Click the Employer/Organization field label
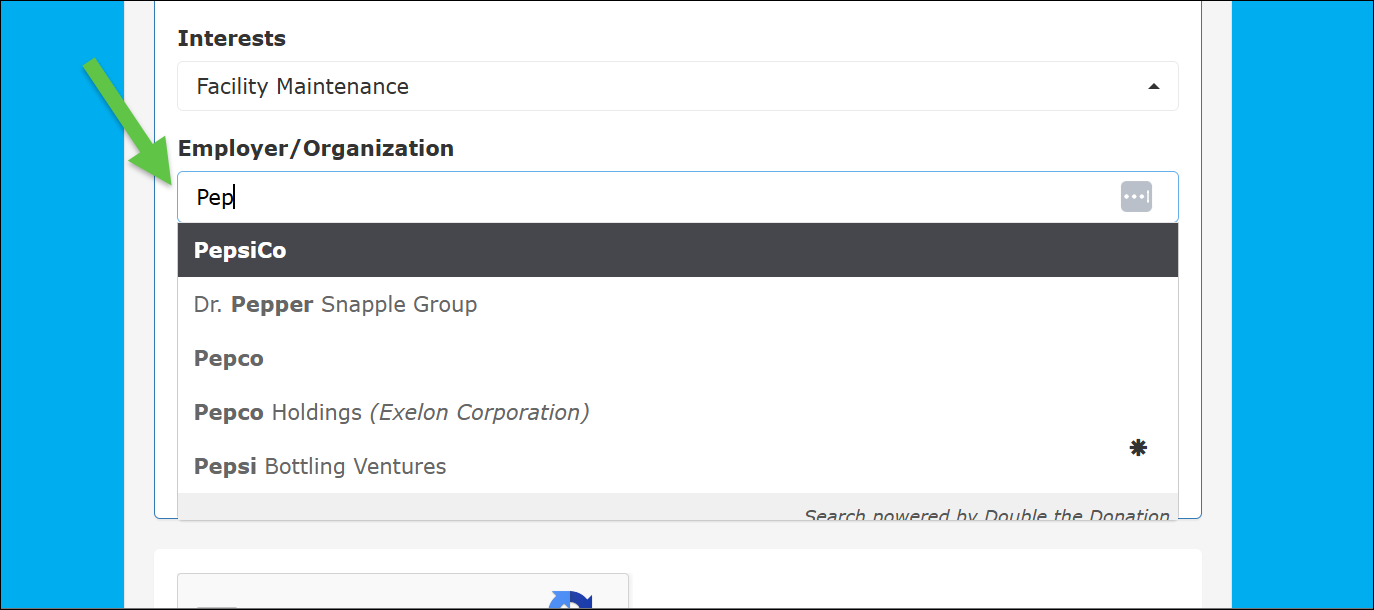This screenshot has width=1374, height=610. pyautogui.click(x=316, y=148)
